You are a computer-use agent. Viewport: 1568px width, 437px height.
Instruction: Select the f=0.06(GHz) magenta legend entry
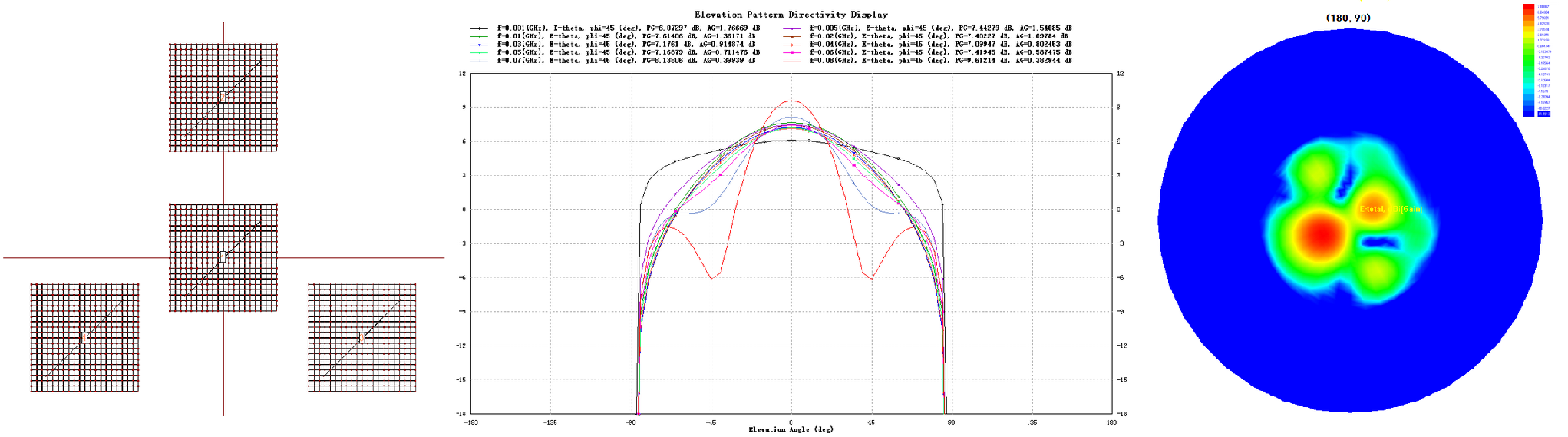(x=927, y=52)
